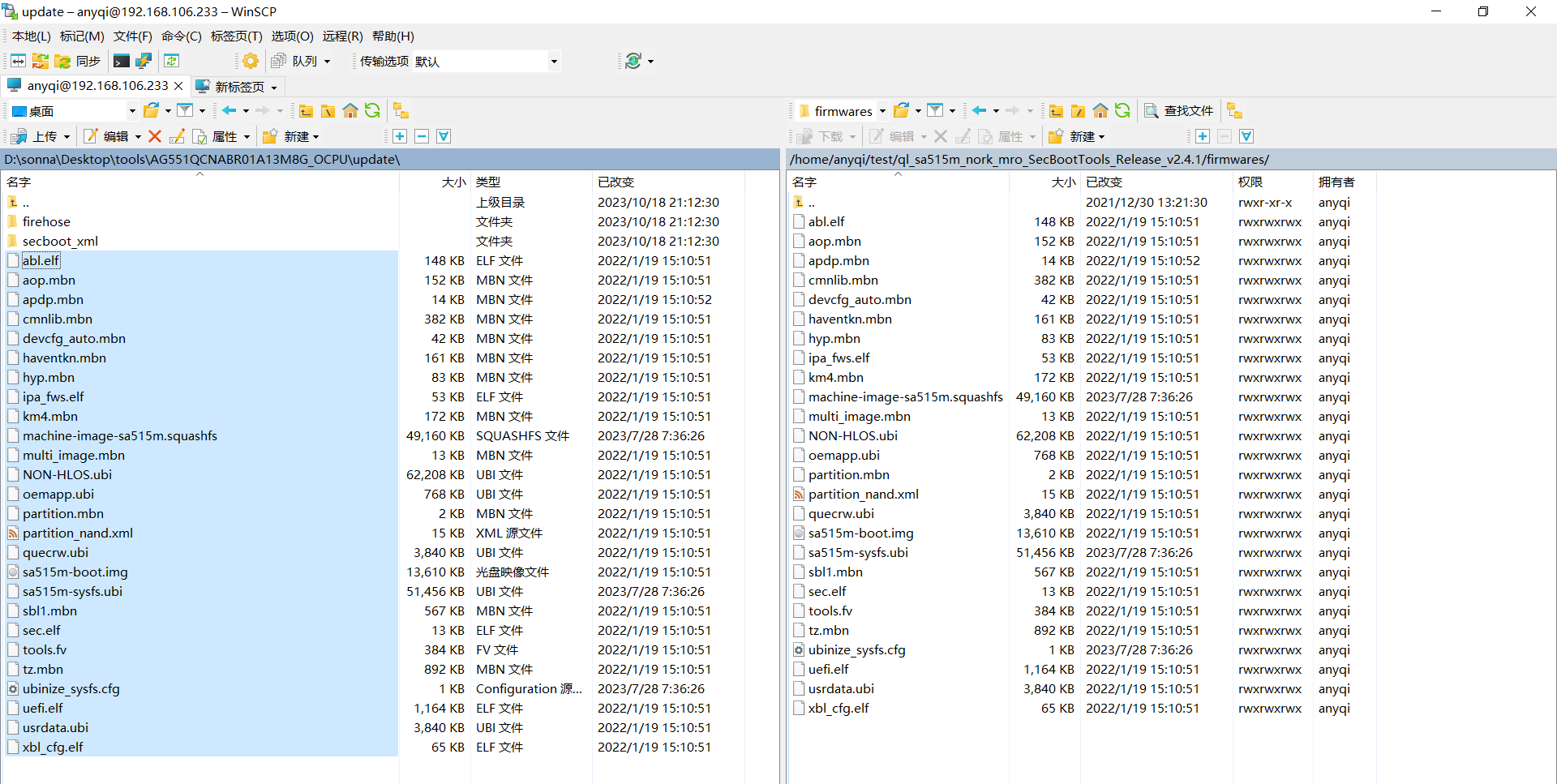Expand the firmwares remote directory dropdown
Image resolution: width=1557 pixels, height=784 pixels.
point(882,111)
